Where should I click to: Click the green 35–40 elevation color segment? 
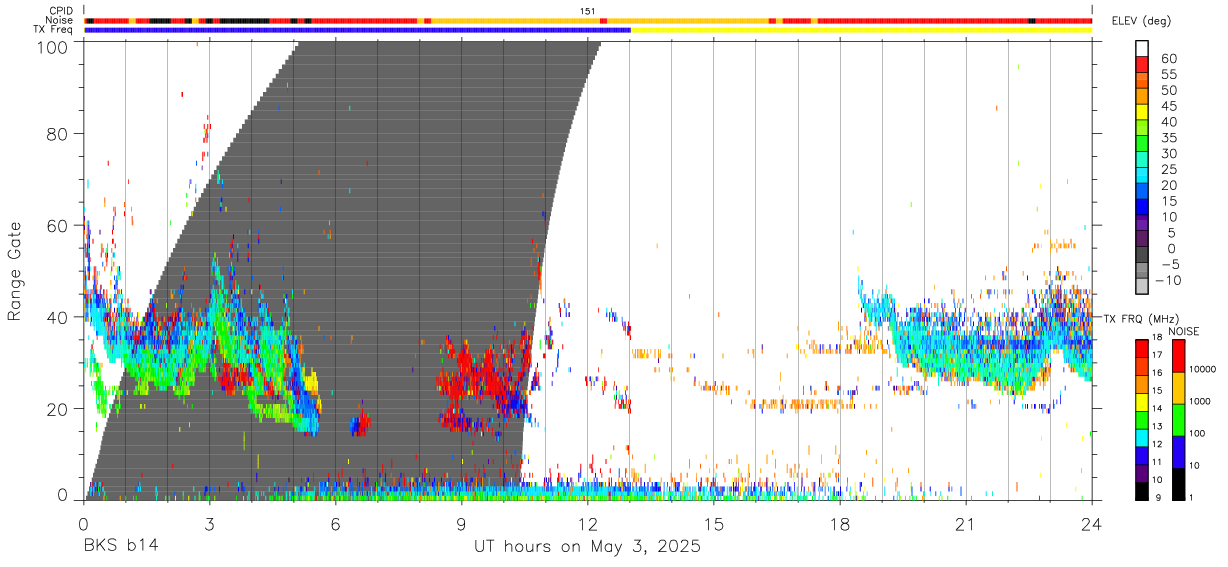click(1142, 129)
